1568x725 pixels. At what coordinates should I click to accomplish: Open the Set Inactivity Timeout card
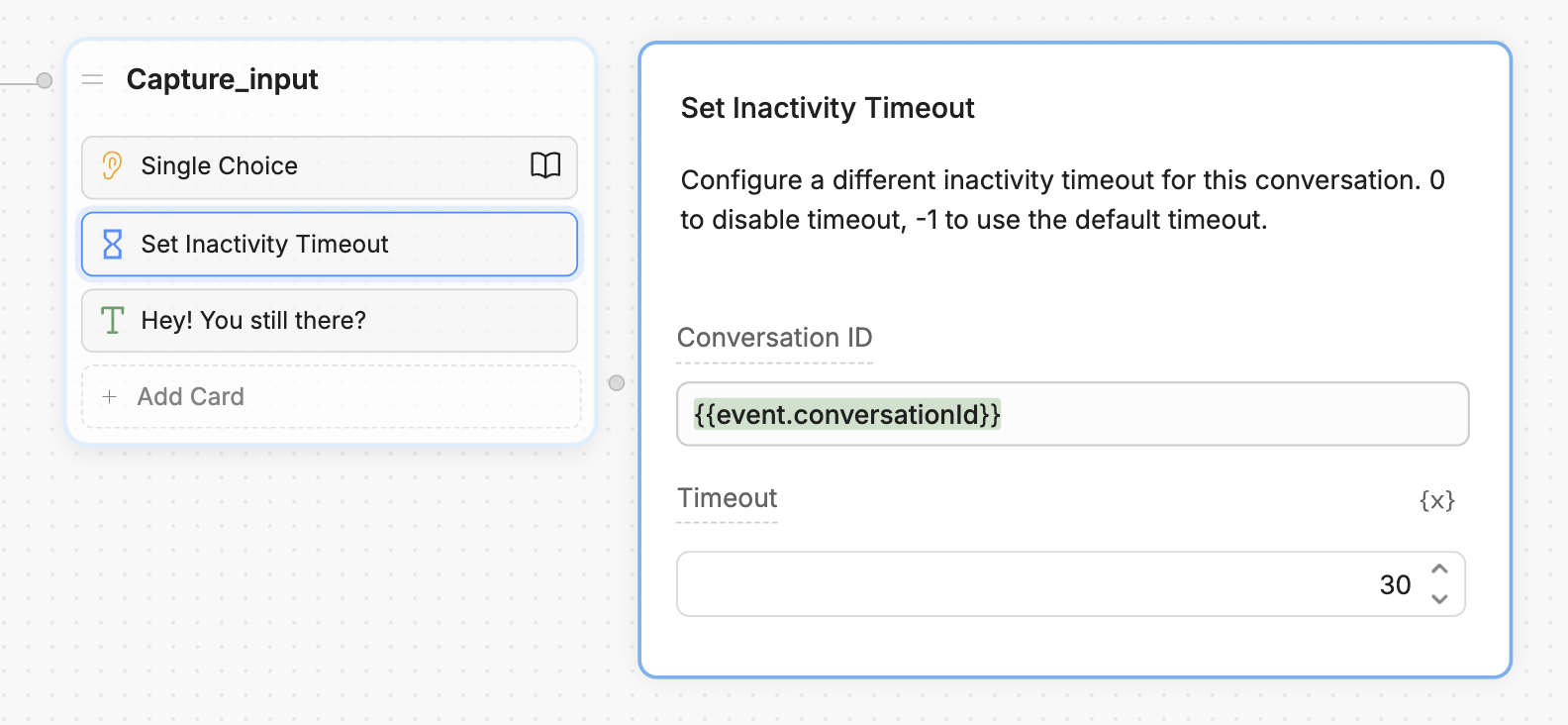click(297, 244)
